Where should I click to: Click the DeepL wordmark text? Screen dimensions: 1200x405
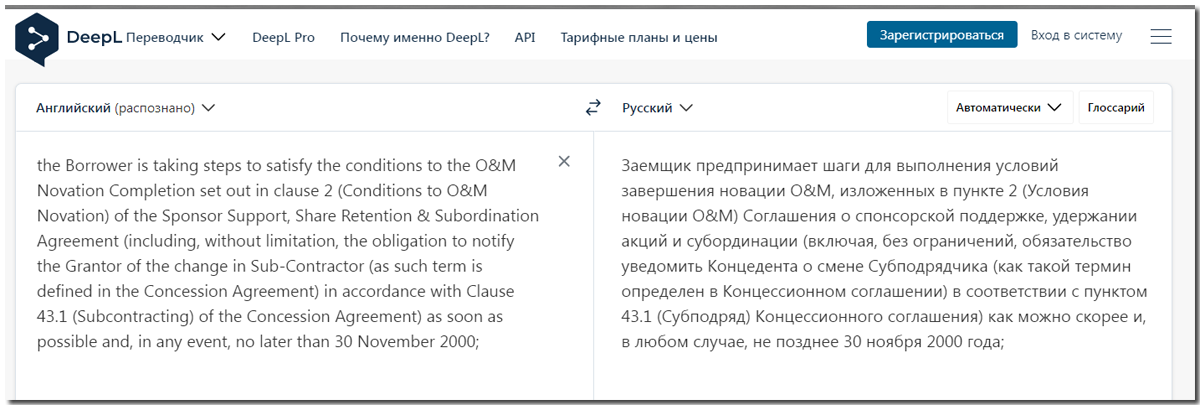tap(94, 37)
